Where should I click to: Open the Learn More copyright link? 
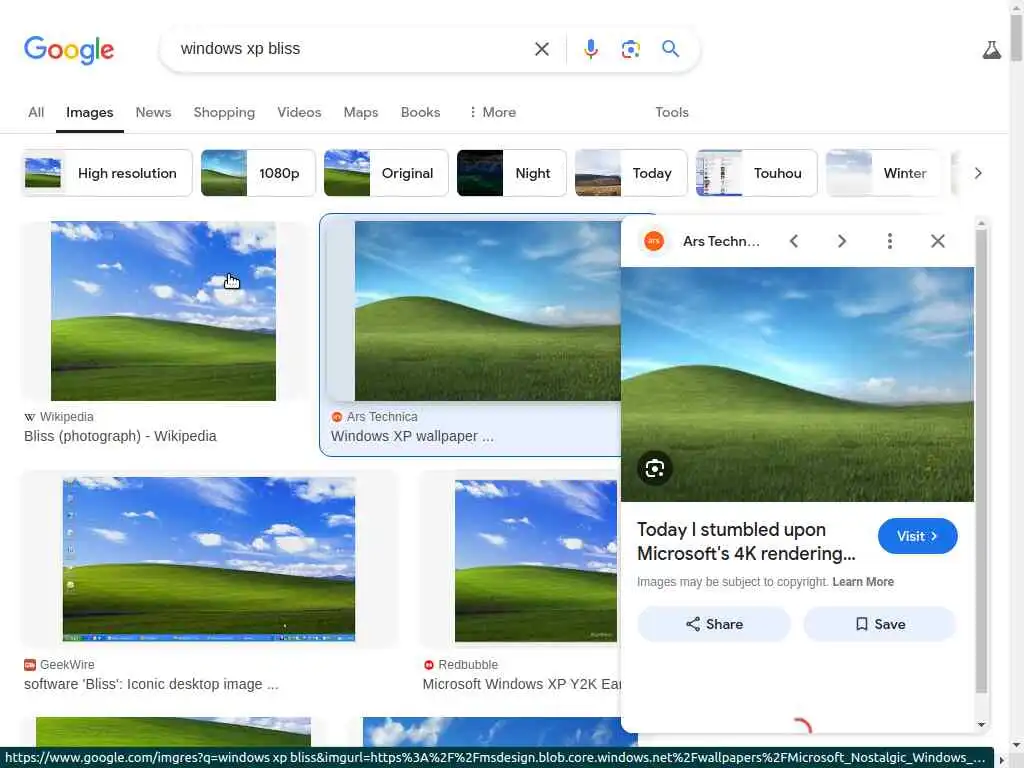pos(863,582)
